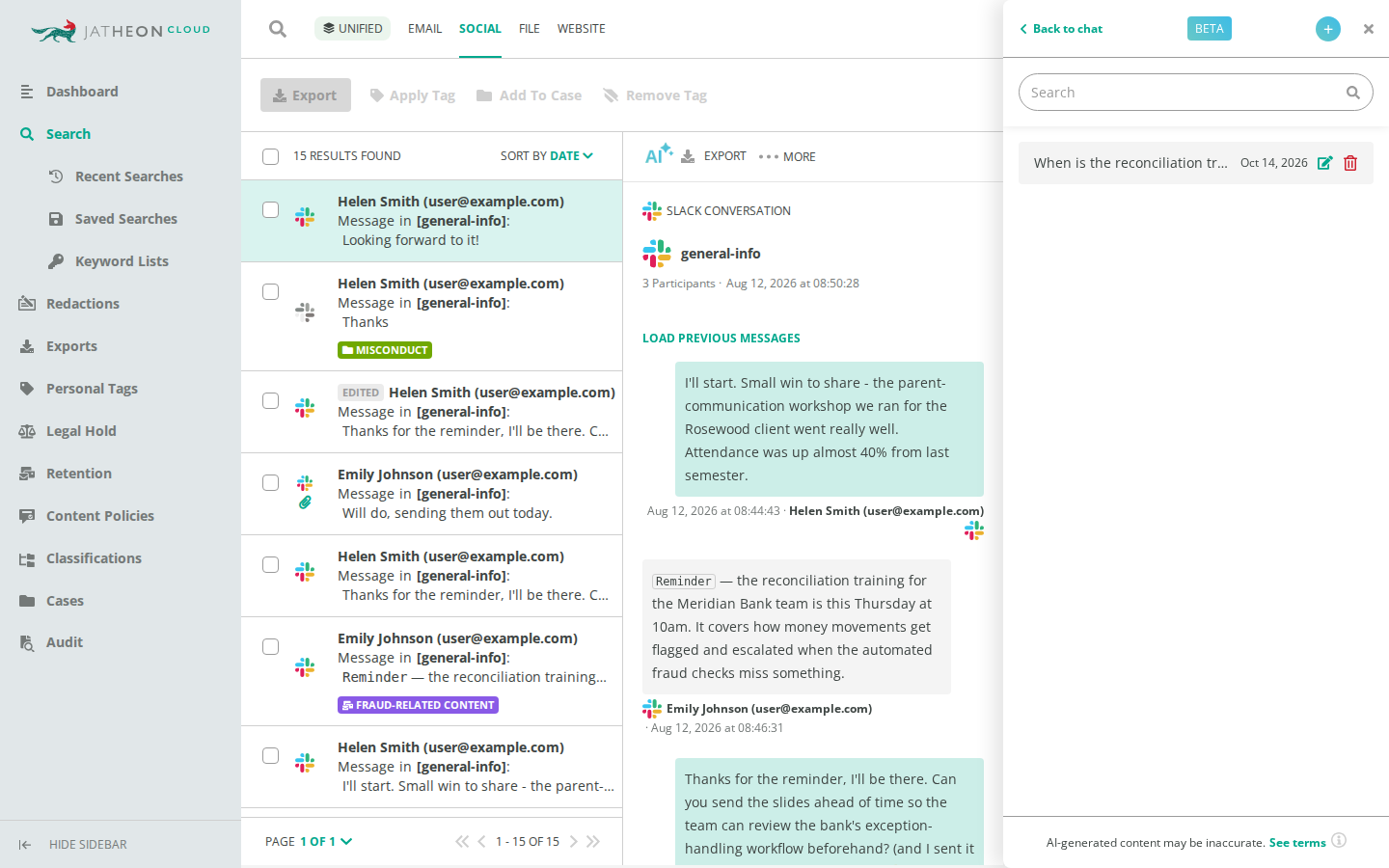Click EXPORT in the conversation header
1389x868 pixels.
coord(714,156)
